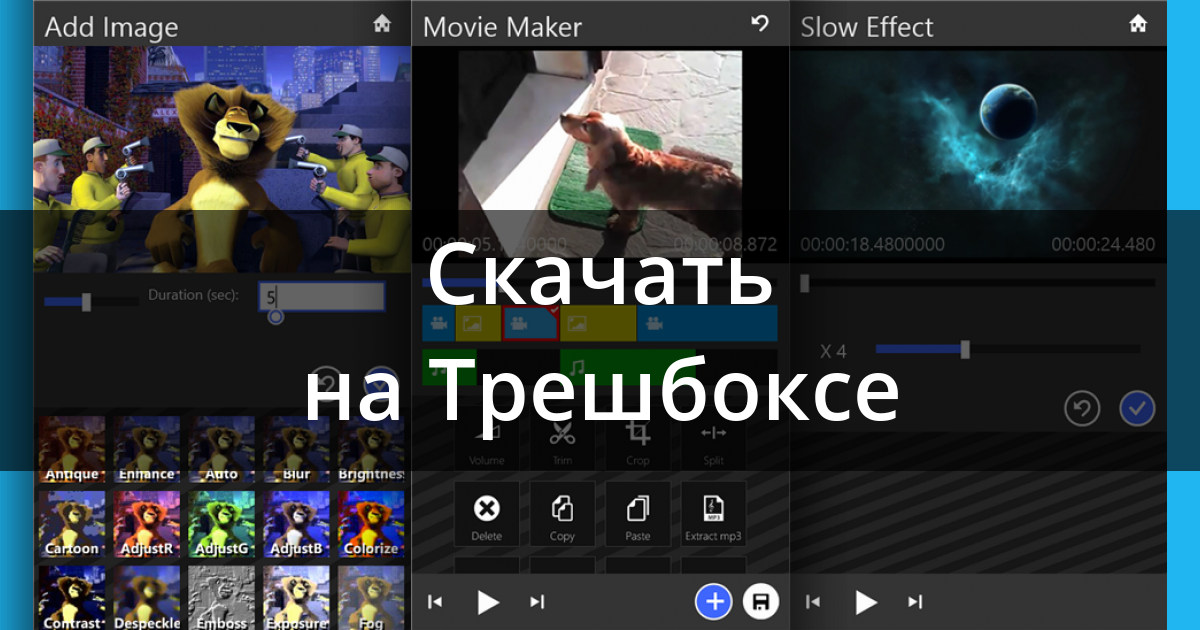Image resolution: width=1200 pixels, height=630 pixels.
Task: Click the save floppy-disk button
Action: [x=760, y=601]
